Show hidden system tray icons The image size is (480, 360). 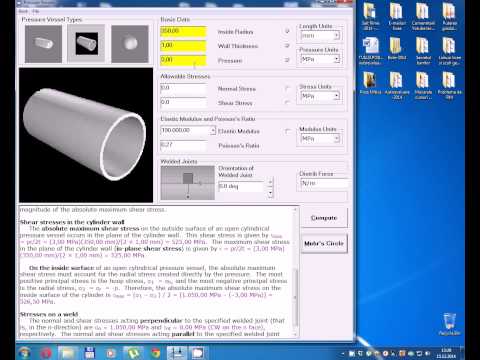[343, 353]
